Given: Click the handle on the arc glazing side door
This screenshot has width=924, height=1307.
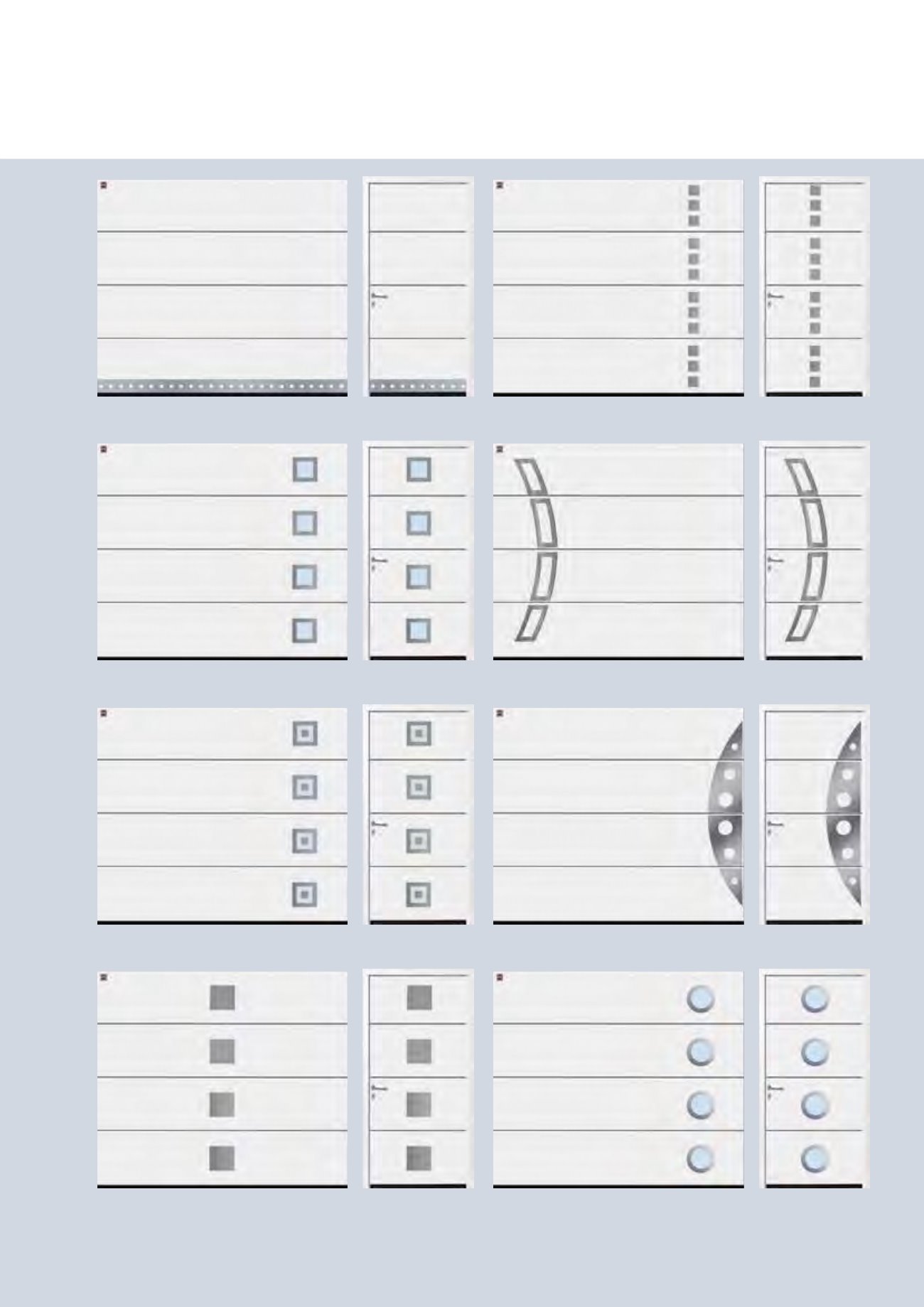Looking at the screenshot, I should coord(774,561).
